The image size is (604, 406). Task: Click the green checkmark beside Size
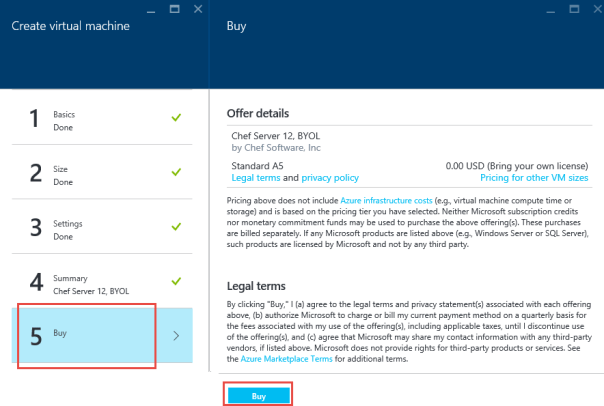176,173
